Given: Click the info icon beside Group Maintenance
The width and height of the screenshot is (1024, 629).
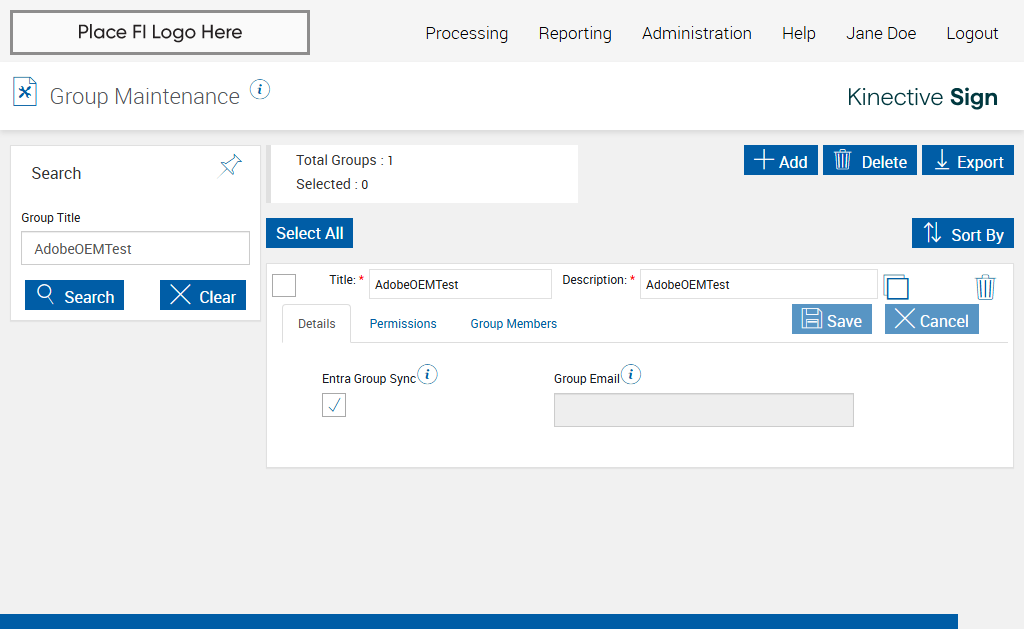Looking at the screenshot, I should [x=260, y=89].
